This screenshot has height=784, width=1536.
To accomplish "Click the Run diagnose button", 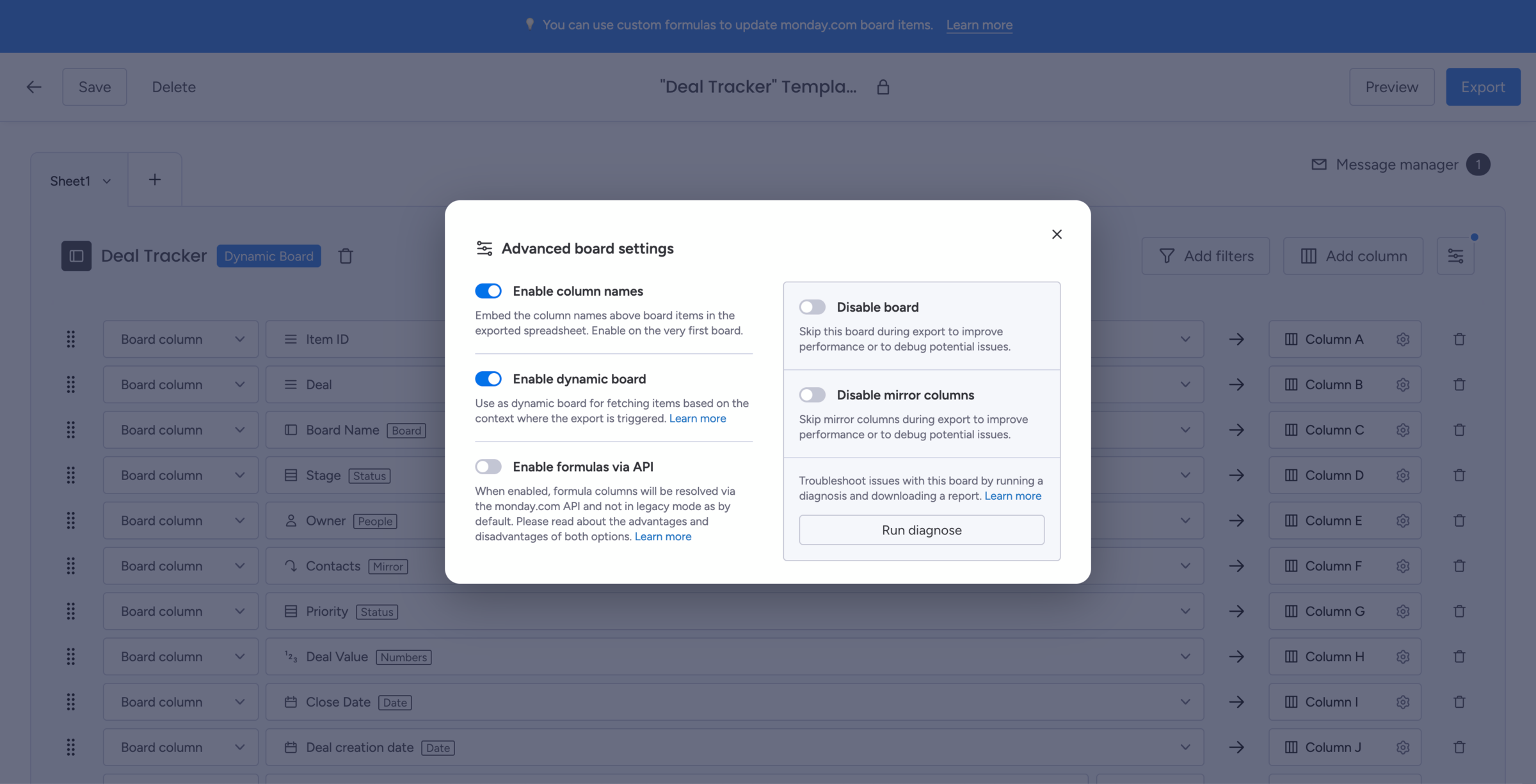I will coord(922,530).
